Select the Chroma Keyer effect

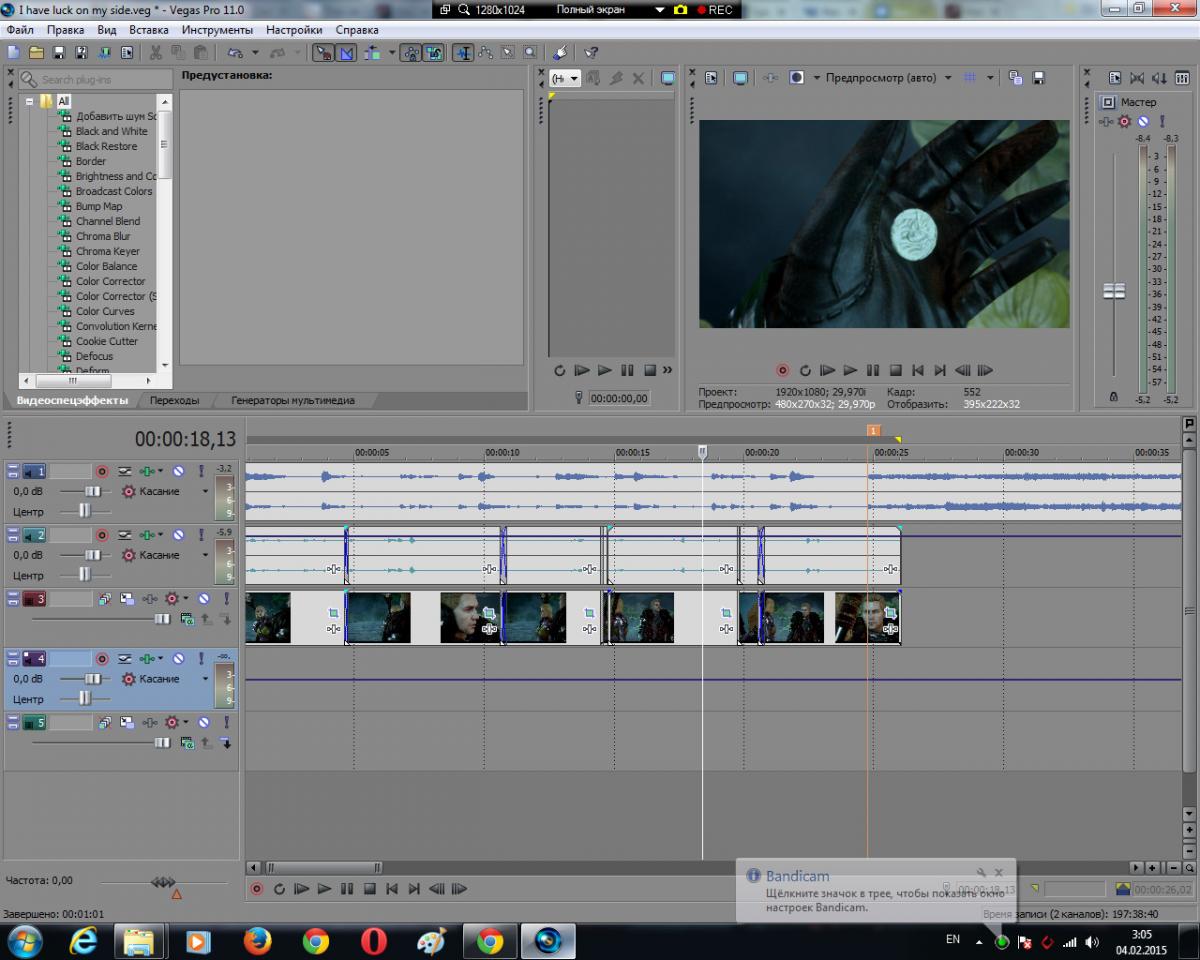[x=107, y=251]
